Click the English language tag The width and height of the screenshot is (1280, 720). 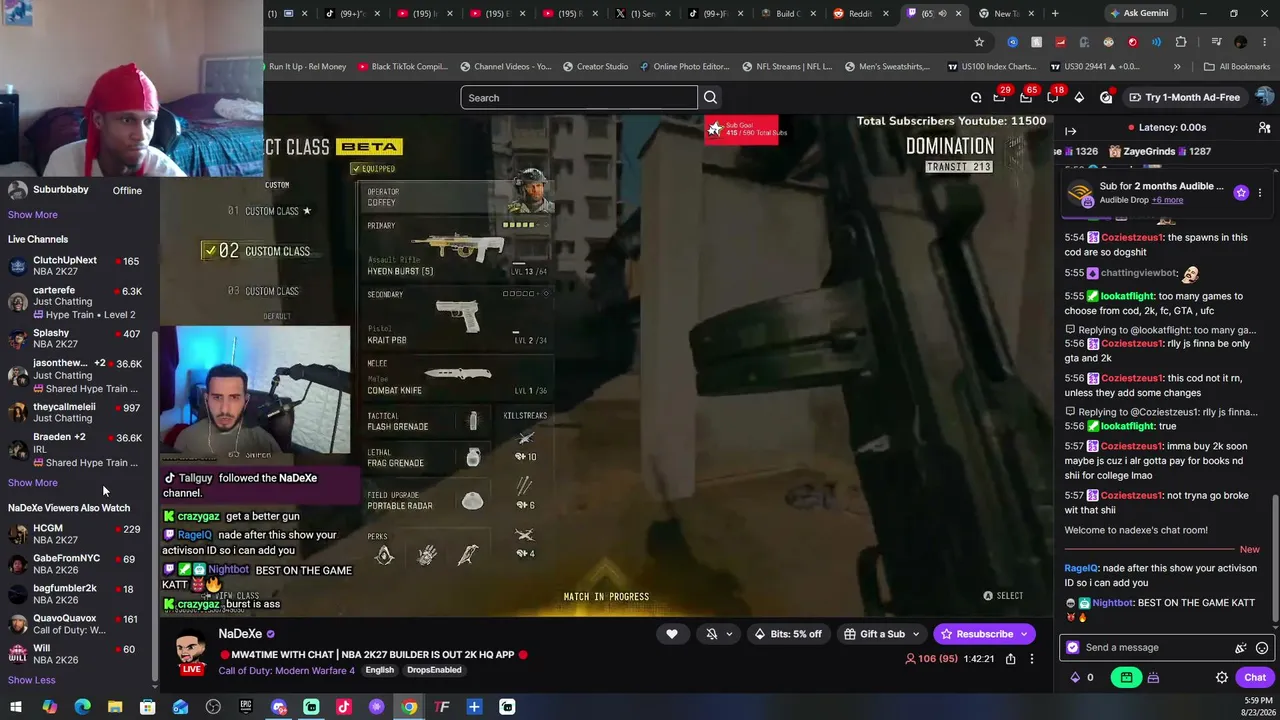[x=379, y=670]
